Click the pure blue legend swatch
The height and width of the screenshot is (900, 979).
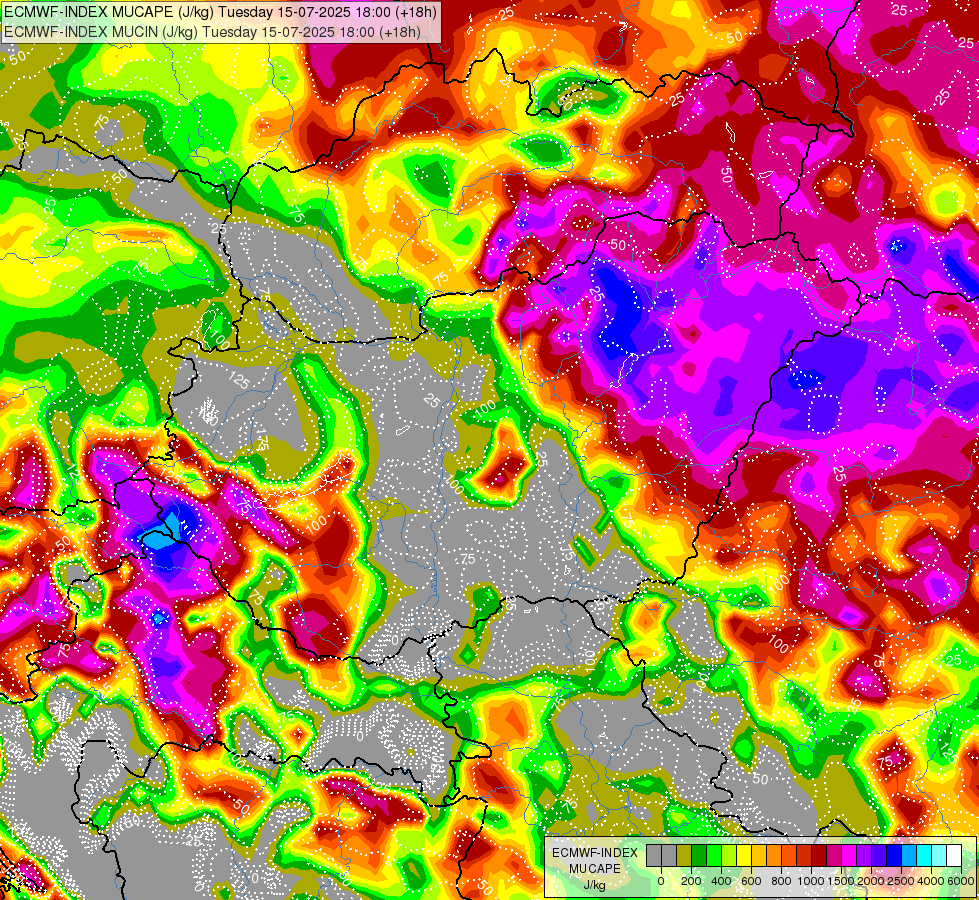pyautogui.click(x=894, y=856)
